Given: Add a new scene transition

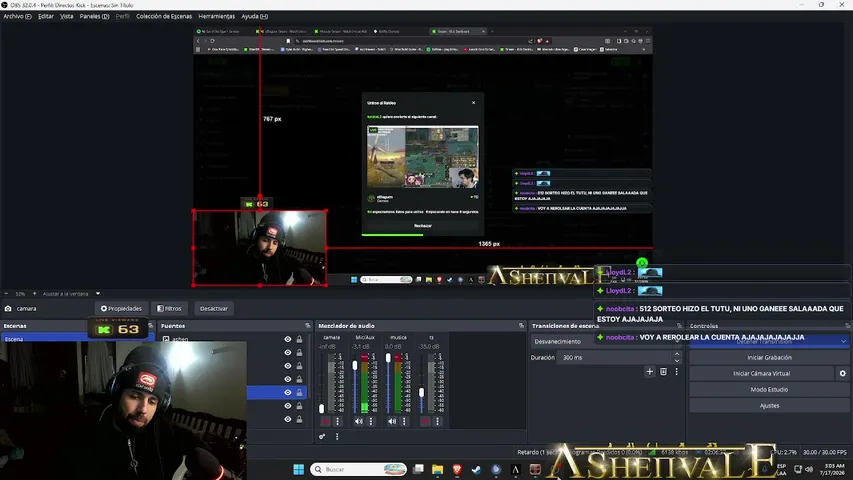Looking at the screenshot, I should (650, 372).
